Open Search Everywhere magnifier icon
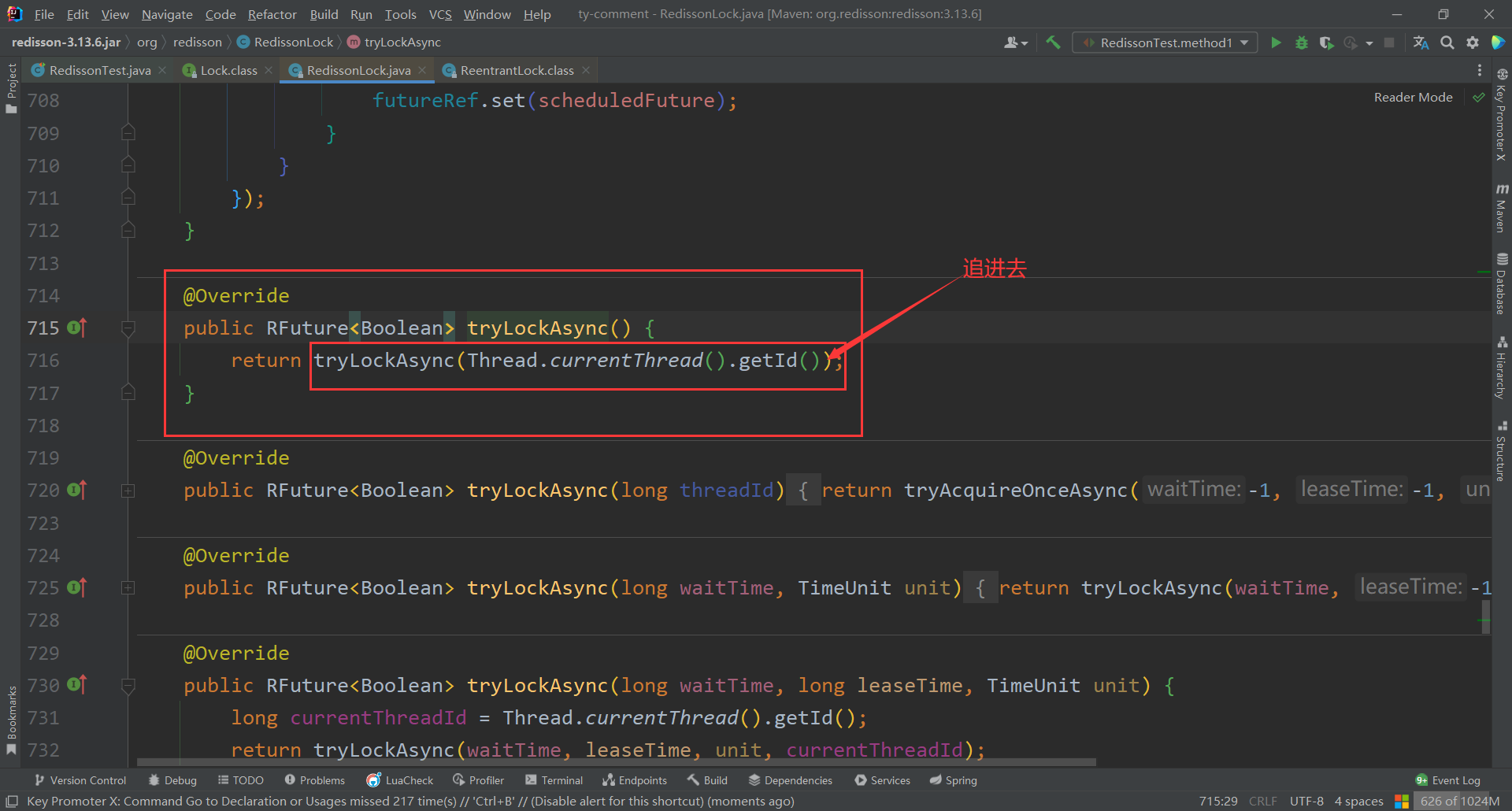Screen dimensions: 1512x811 point(1447,43)
